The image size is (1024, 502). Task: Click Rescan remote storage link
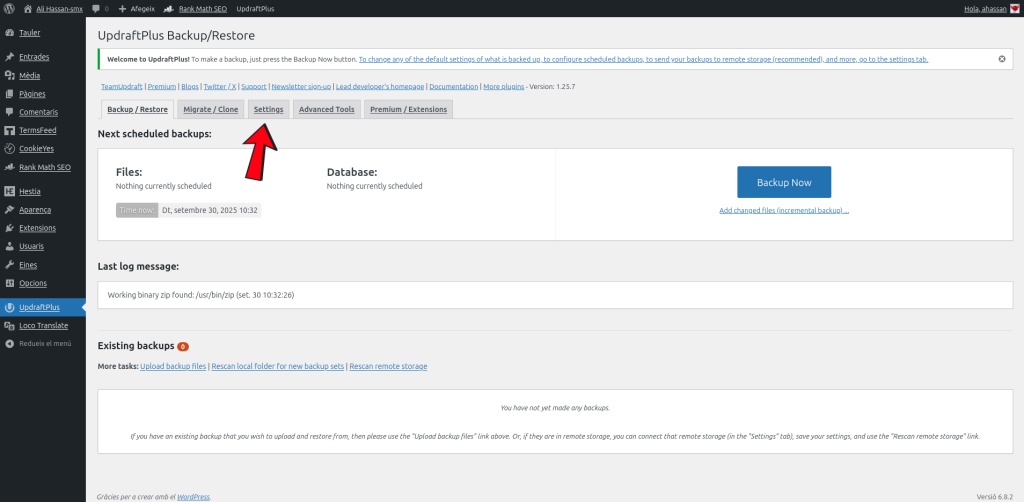(x=388, y=367)
